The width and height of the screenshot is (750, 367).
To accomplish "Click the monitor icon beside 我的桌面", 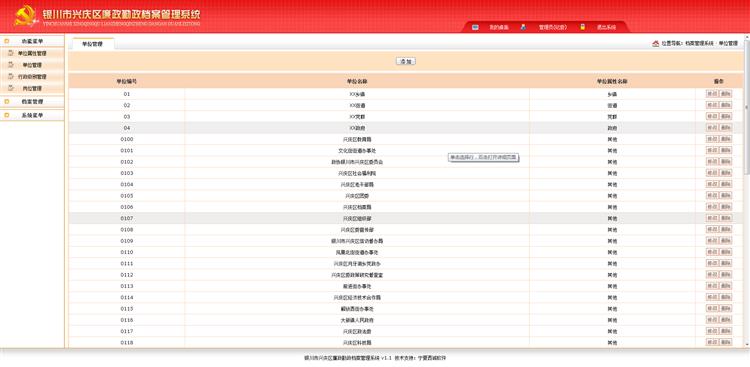I will click(475, 27).
